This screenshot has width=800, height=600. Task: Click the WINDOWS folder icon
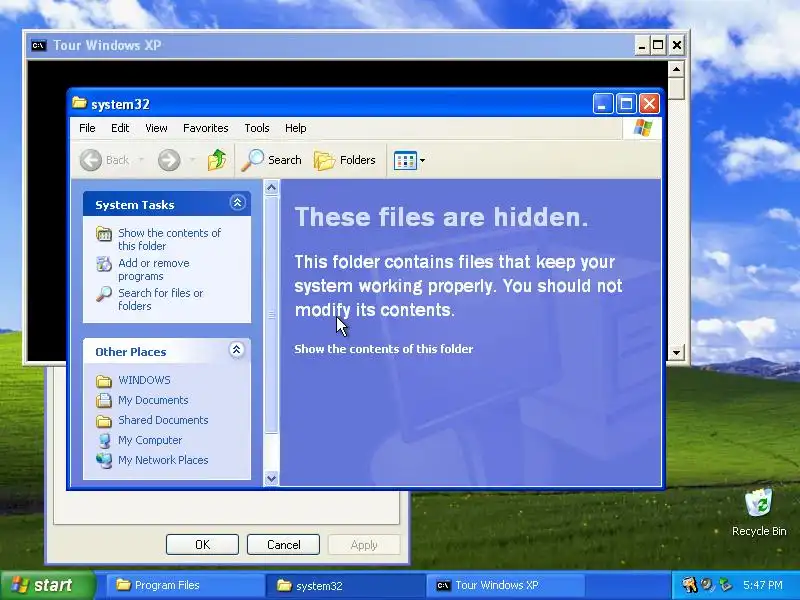tap(104, 381)
